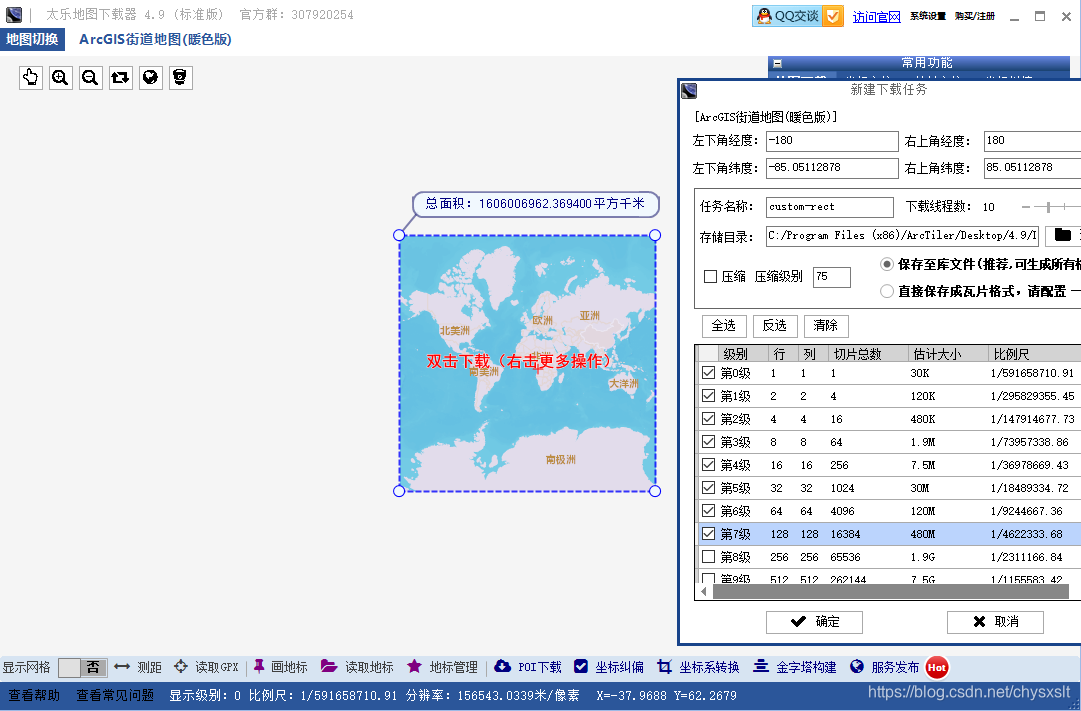The image size is (1081, 711).
Task: Open the 地图切换 map switch menu
Action: tap(32, 39)
